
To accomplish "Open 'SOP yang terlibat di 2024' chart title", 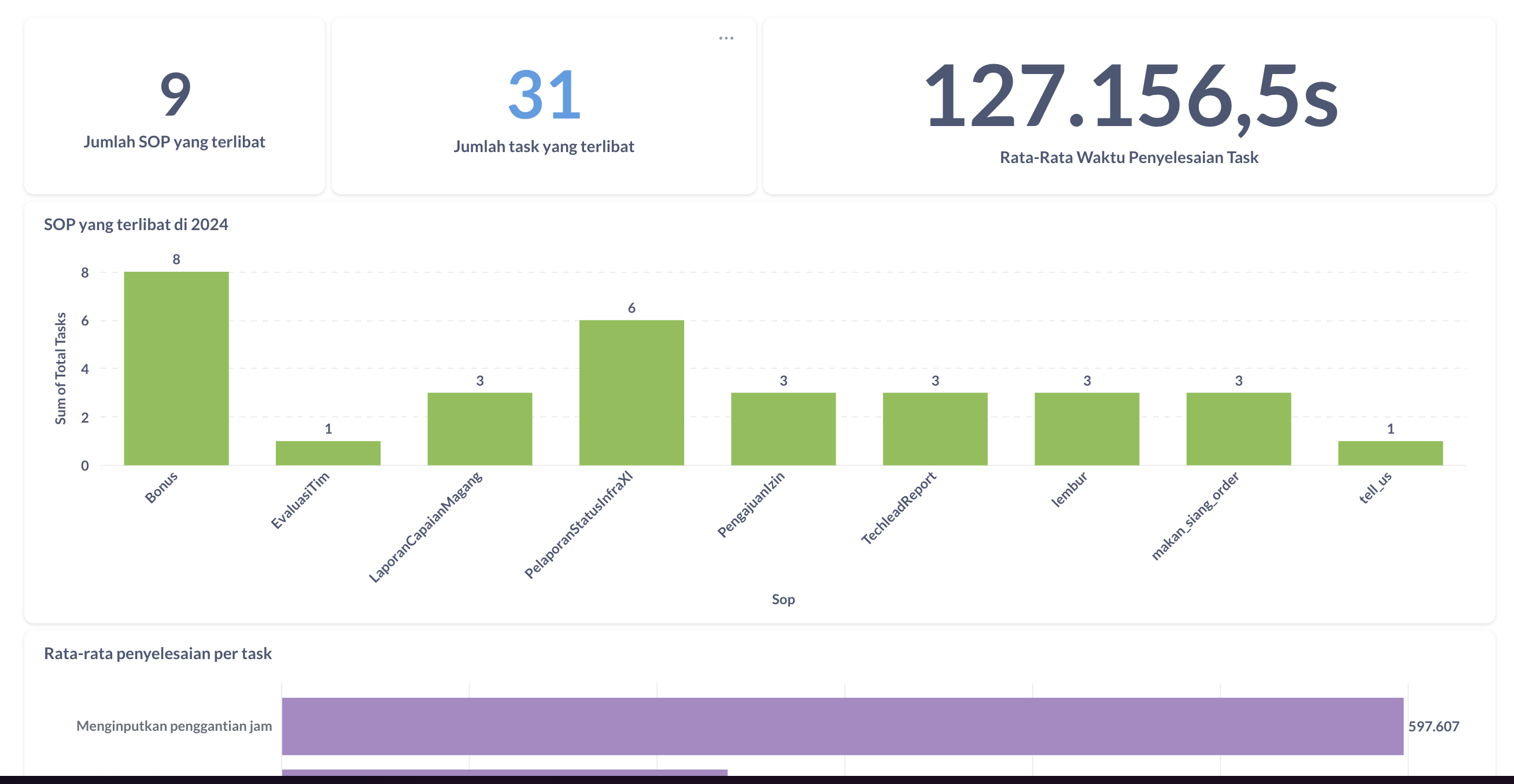I will click(x=136, y=224).
